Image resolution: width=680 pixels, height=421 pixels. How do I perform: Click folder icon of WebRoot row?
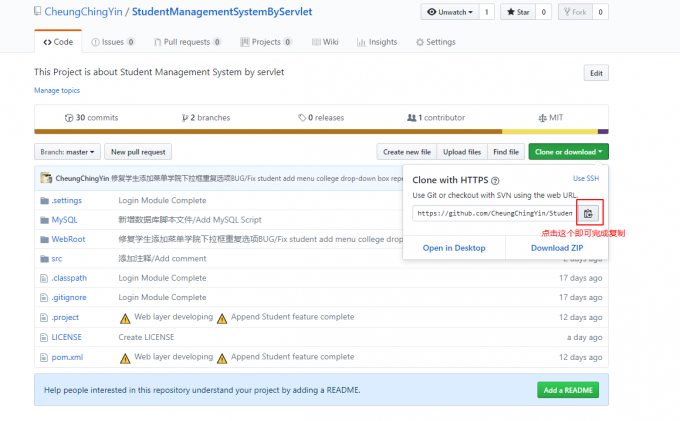pos(44,239)
